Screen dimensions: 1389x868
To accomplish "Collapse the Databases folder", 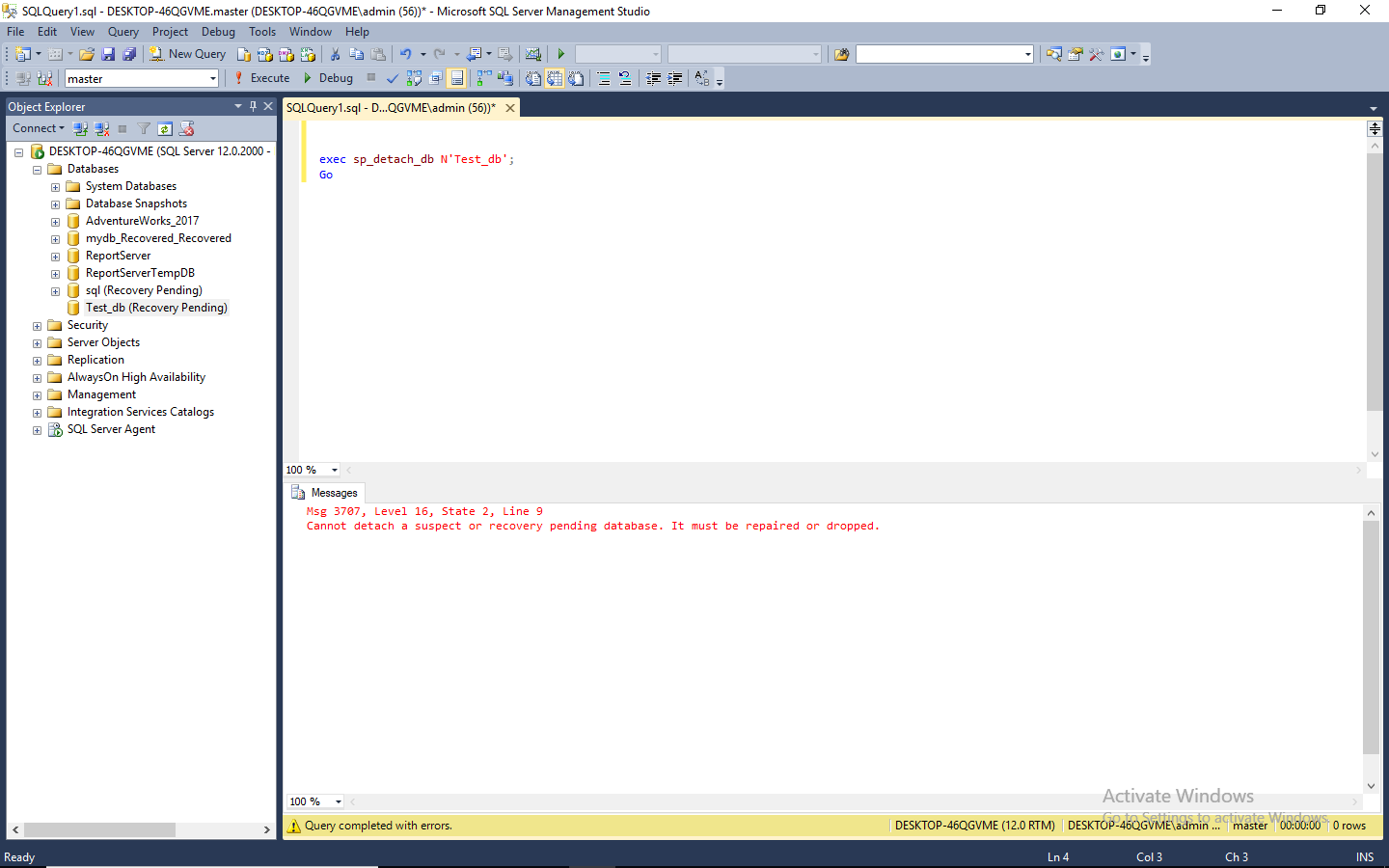I will (x=37, y=170).
